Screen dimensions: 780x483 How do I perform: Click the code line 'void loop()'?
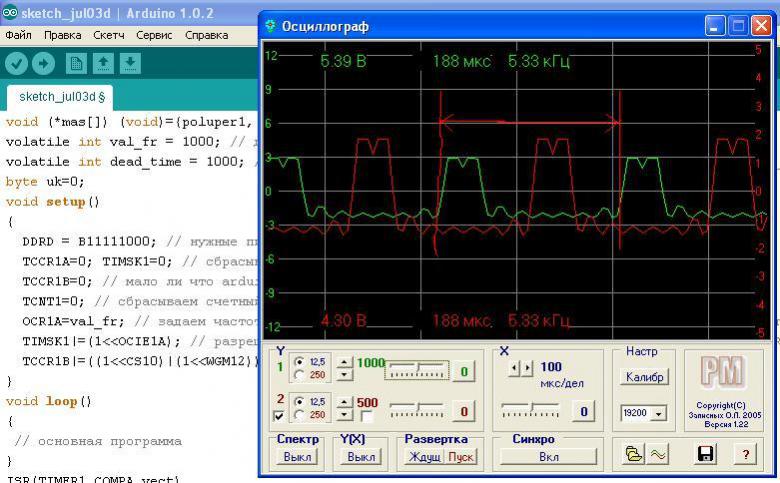click(x=49, y=401)
